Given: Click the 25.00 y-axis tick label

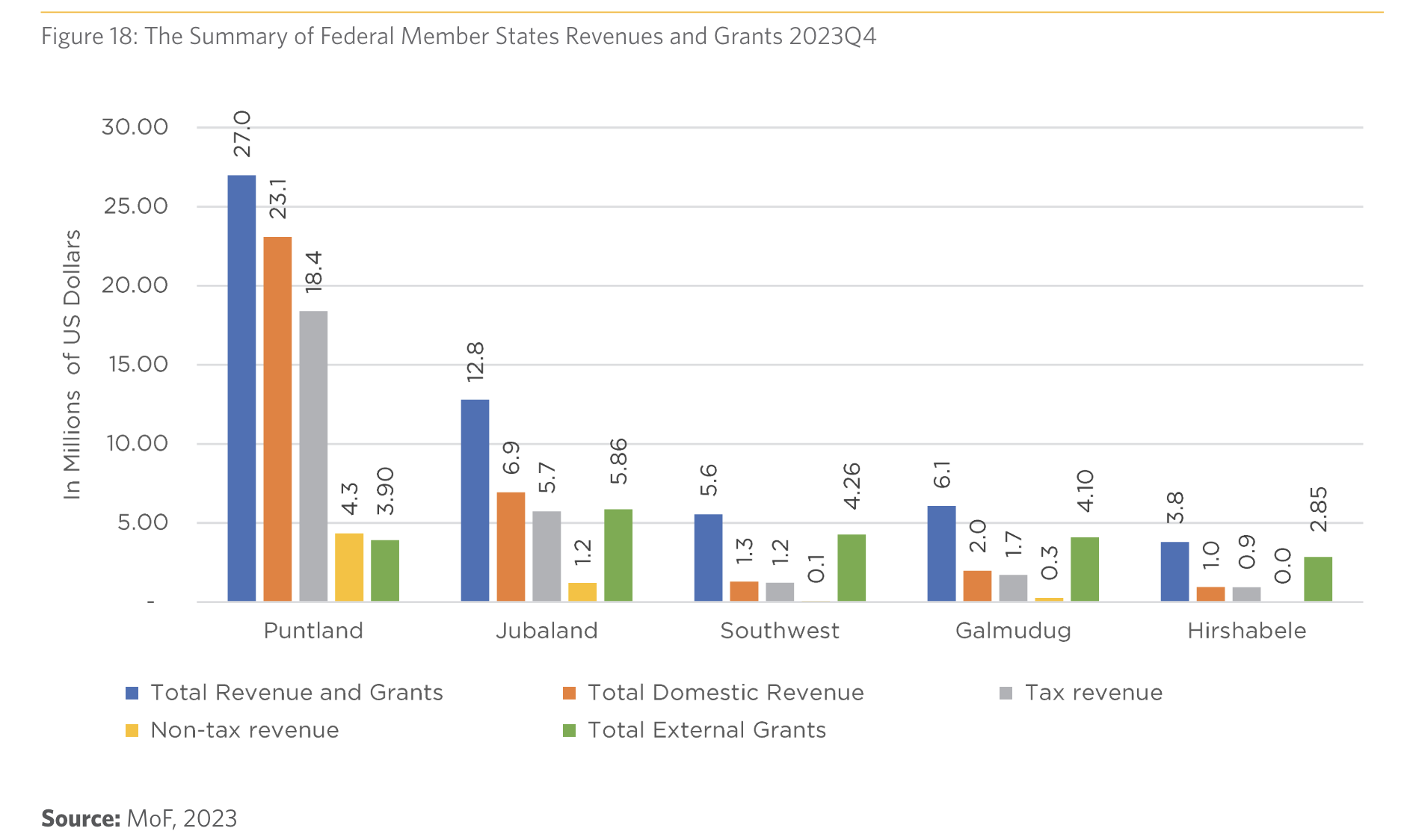Looking at the screenshot, I should pos(135,206).
